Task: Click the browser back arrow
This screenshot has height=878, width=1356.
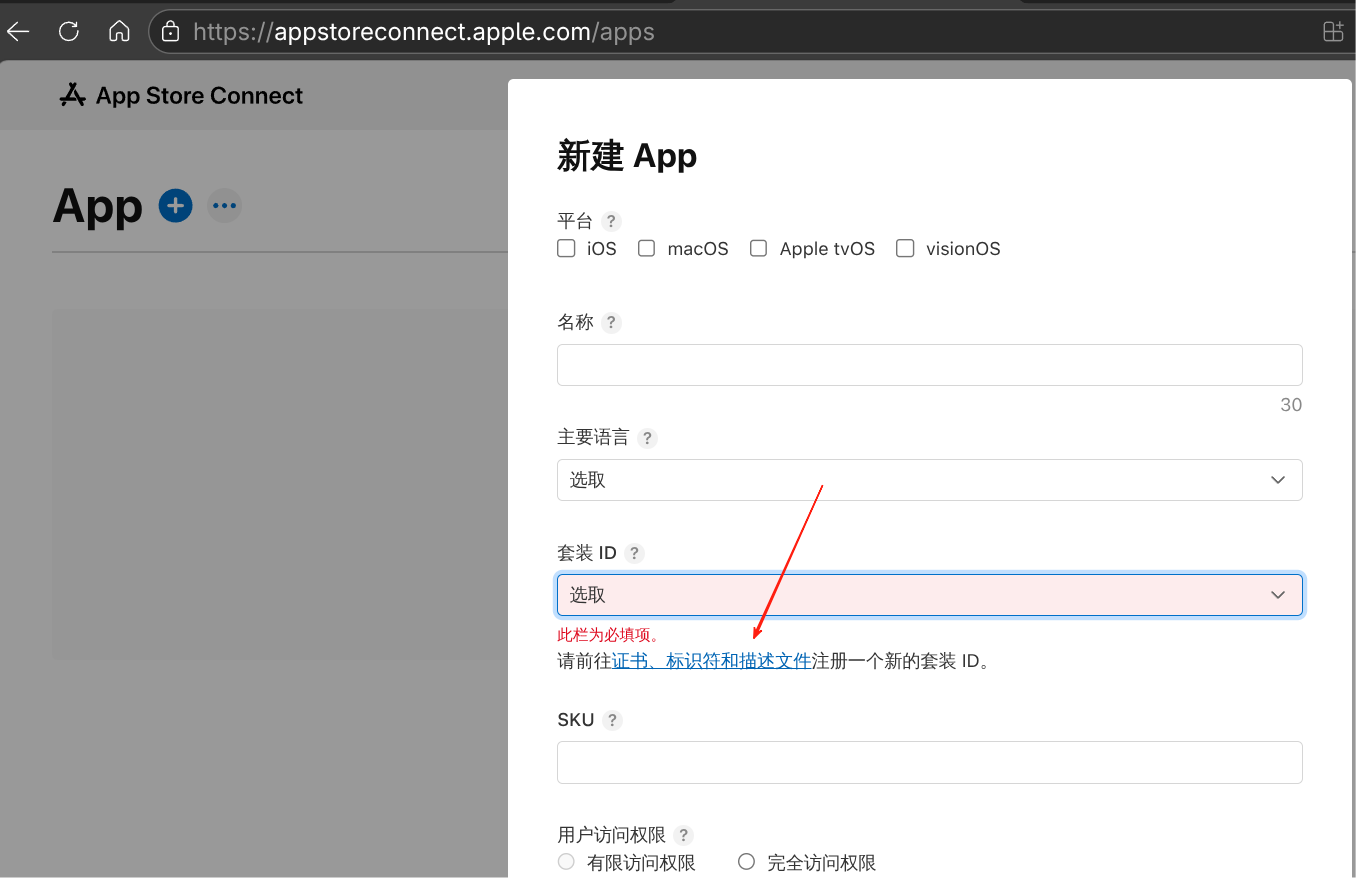Action: (x=19, y=31)
